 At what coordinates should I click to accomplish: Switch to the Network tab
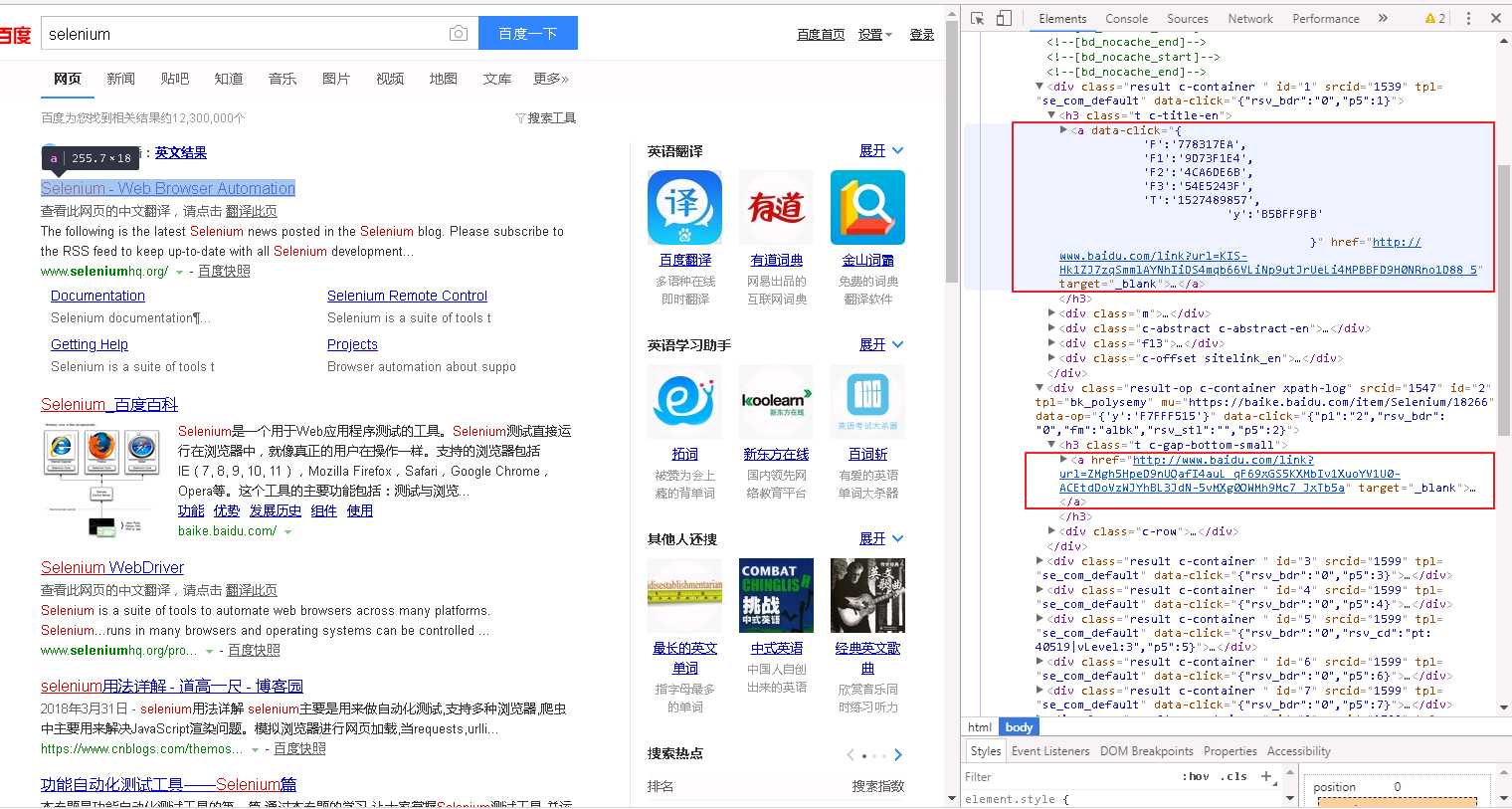1250,18
